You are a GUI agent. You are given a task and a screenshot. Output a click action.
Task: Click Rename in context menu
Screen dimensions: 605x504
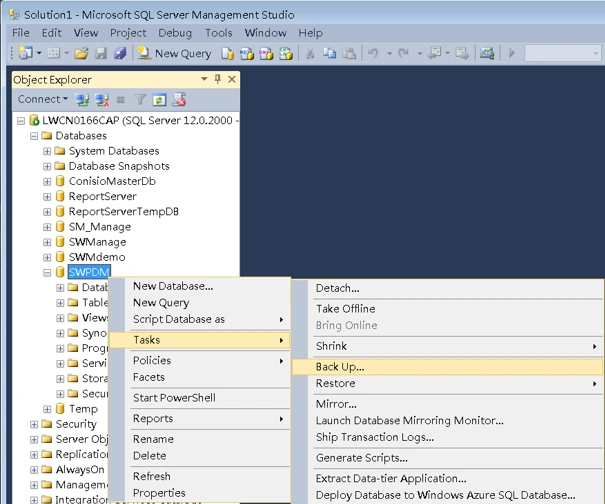coord(199,439)
